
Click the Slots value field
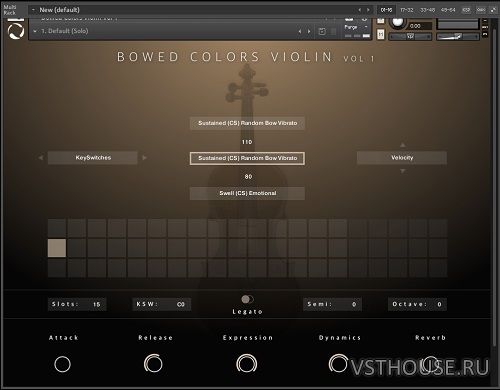[x=77, y=304]
